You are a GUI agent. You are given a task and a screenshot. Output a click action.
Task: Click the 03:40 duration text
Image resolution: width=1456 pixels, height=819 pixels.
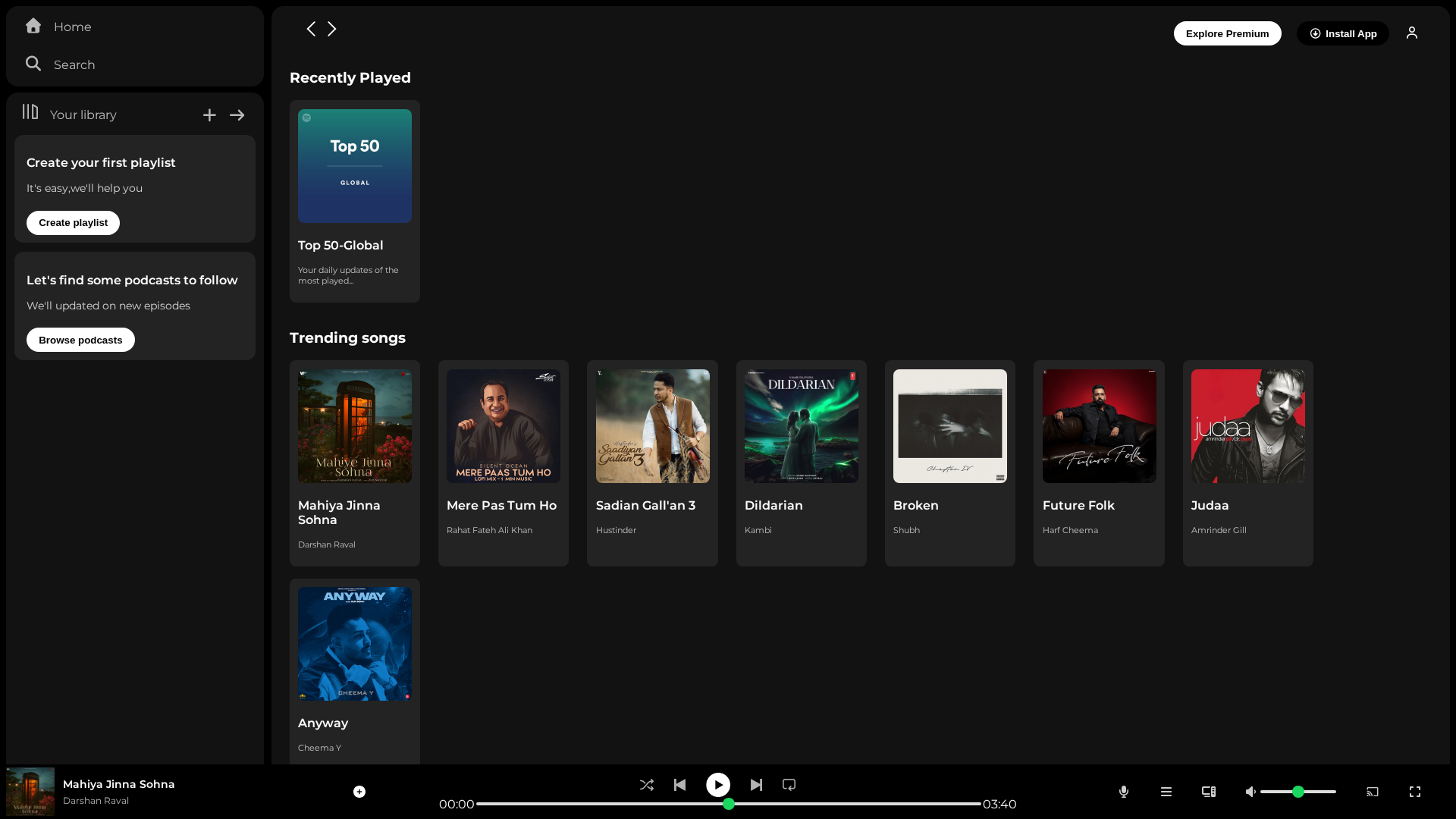[999, 805]
